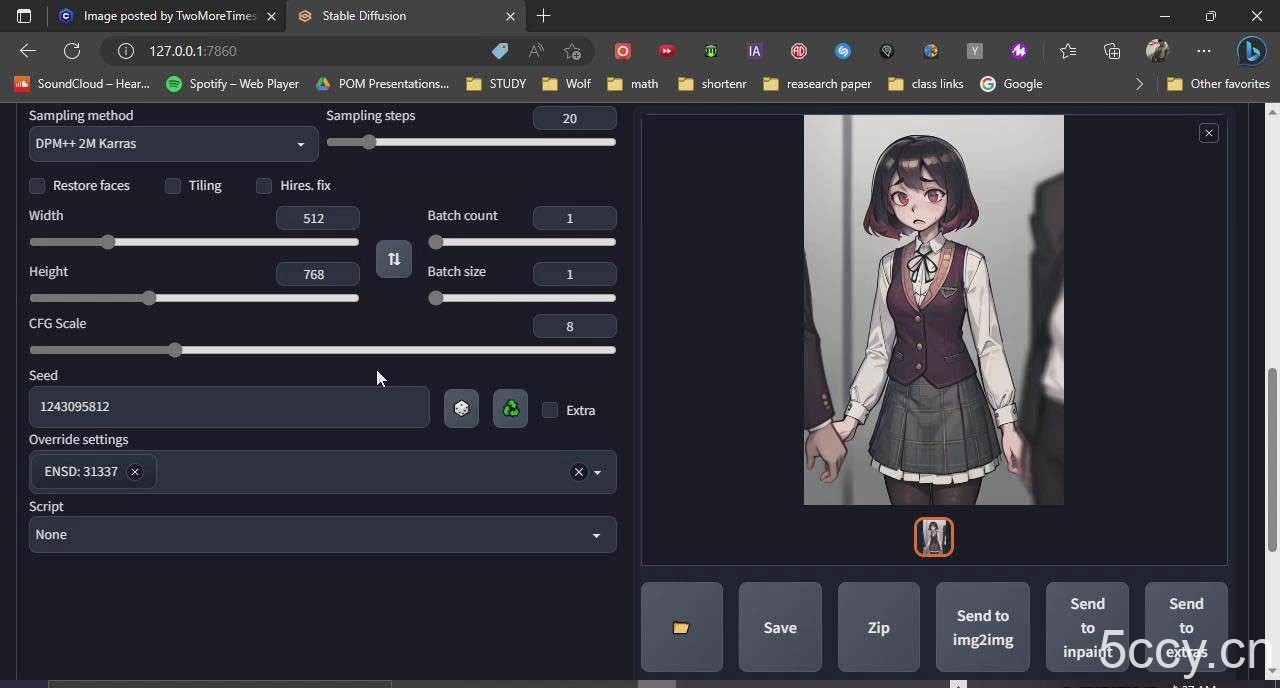The height and width of the screenshot is (688, 1280).
Task: Swap width and height with arrows button
Action: pyautogui.click(x=393, y=259)
